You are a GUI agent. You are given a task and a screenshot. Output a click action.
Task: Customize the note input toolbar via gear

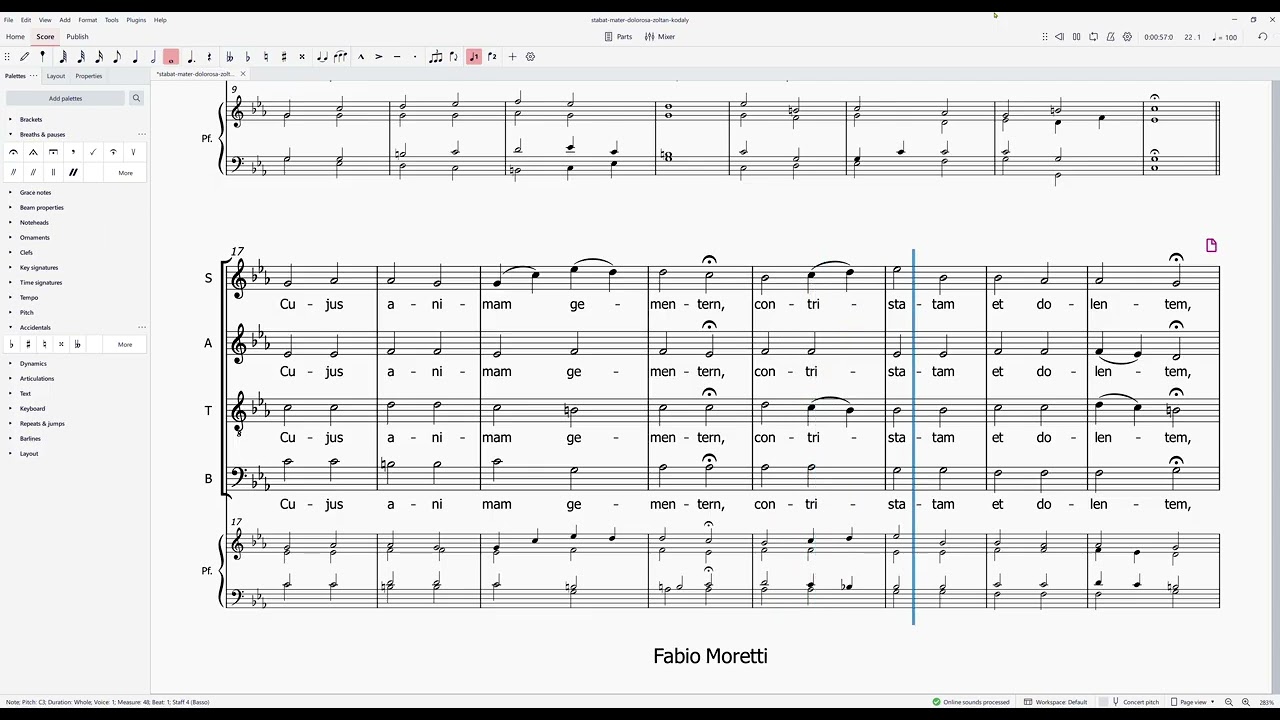coord(530,57)
